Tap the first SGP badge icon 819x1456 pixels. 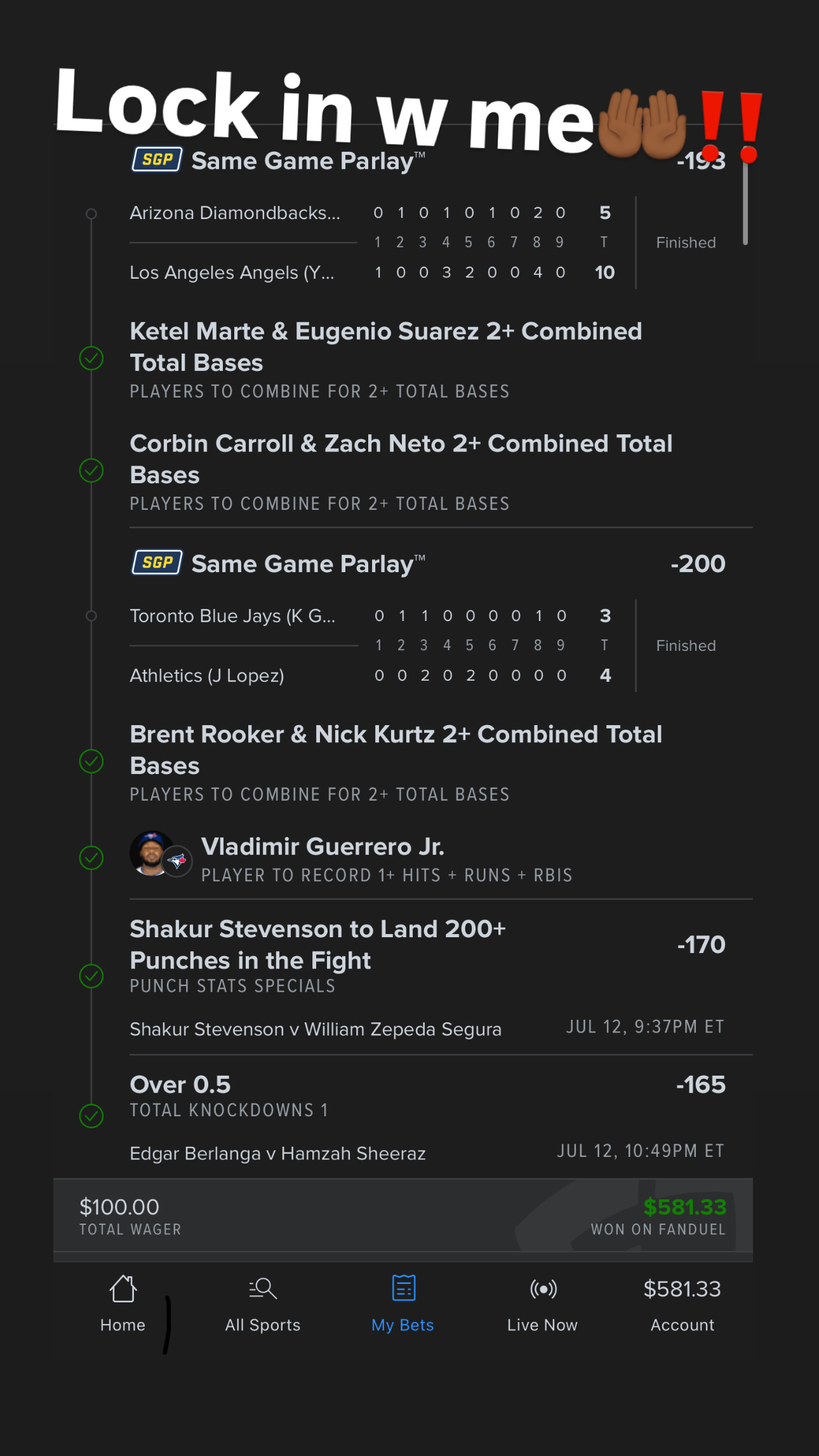[157, 159]
